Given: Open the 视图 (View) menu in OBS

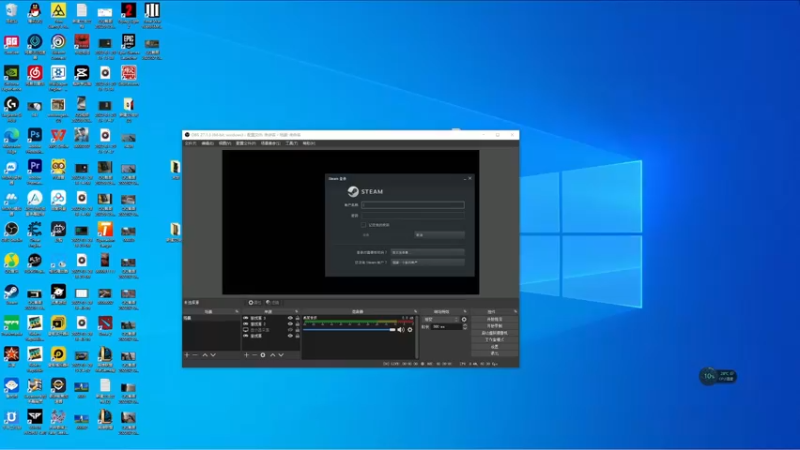Looking at the screenshot, I should point(225,143).
